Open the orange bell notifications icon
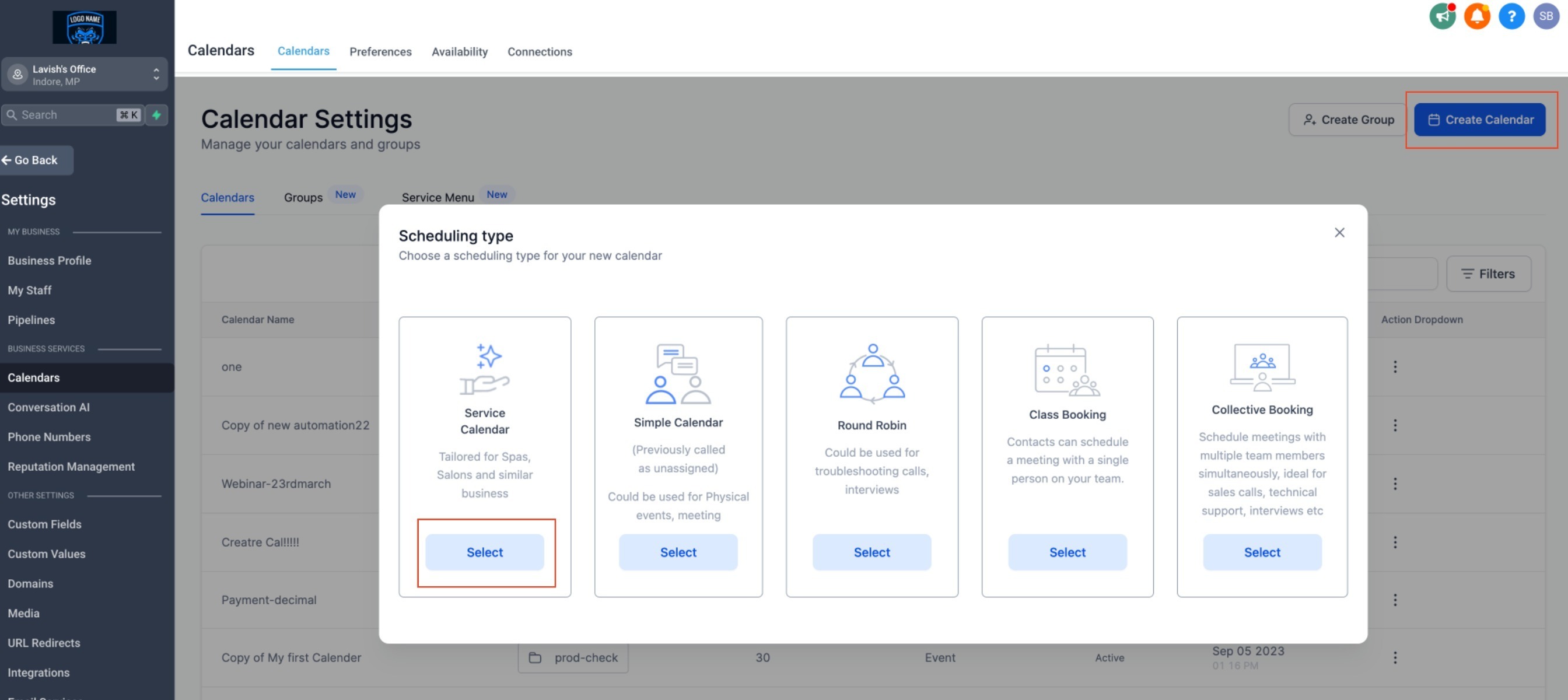 pyautogui.click(x=1476, y=16)
